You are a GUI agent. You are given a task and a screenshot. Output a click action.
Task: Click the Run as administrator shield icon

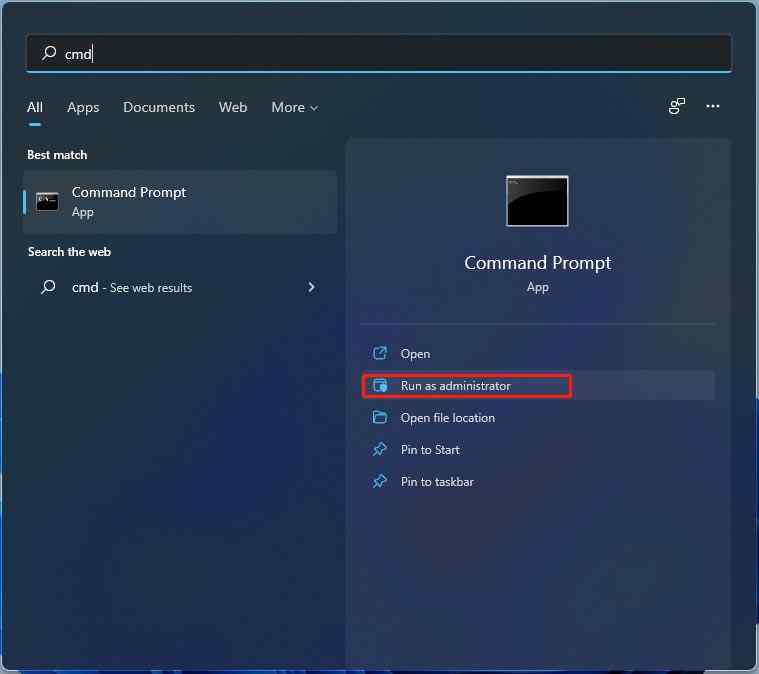click(x=380, y=385)
